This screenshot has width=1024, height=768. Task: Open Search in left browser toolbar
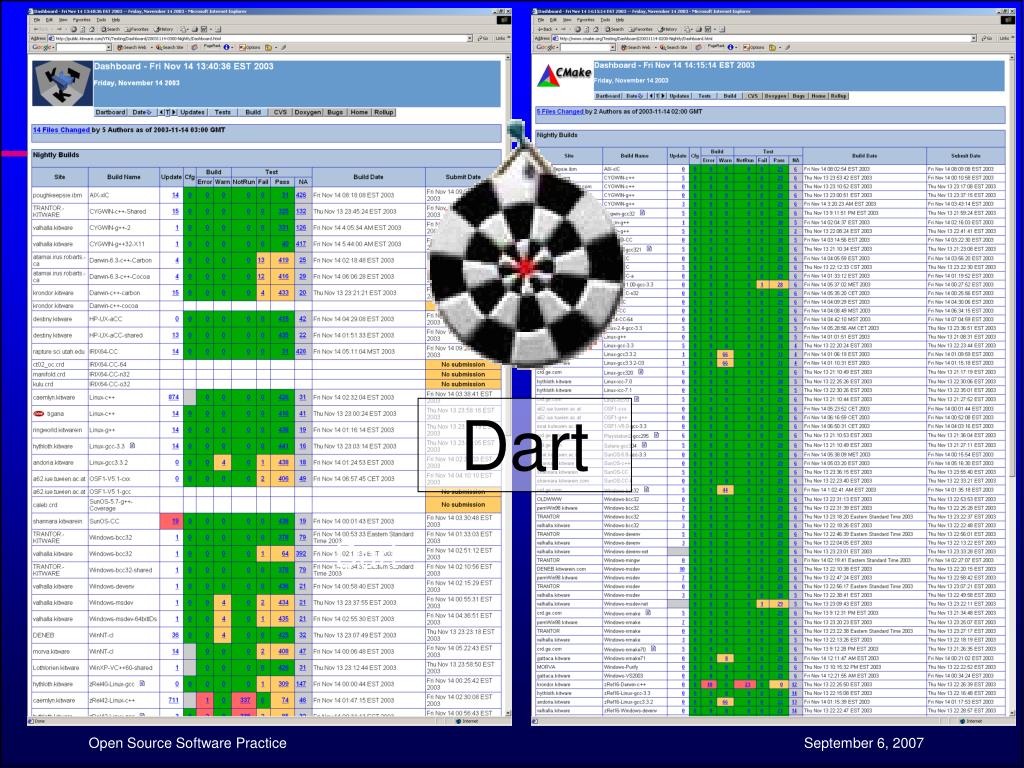tap(110, 29)
